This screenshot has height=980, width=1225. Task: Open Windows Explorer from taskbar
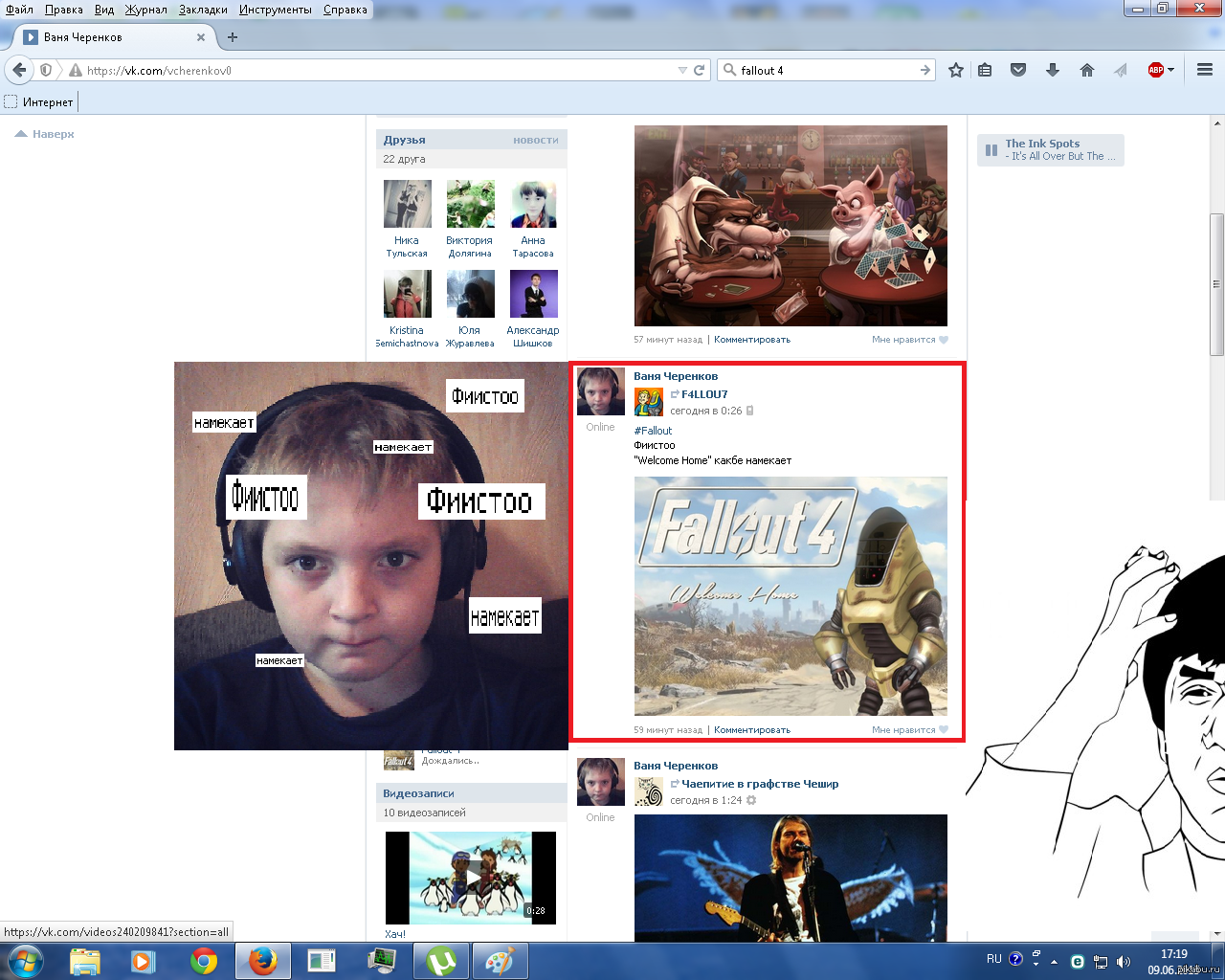click(x=85, y=961)
